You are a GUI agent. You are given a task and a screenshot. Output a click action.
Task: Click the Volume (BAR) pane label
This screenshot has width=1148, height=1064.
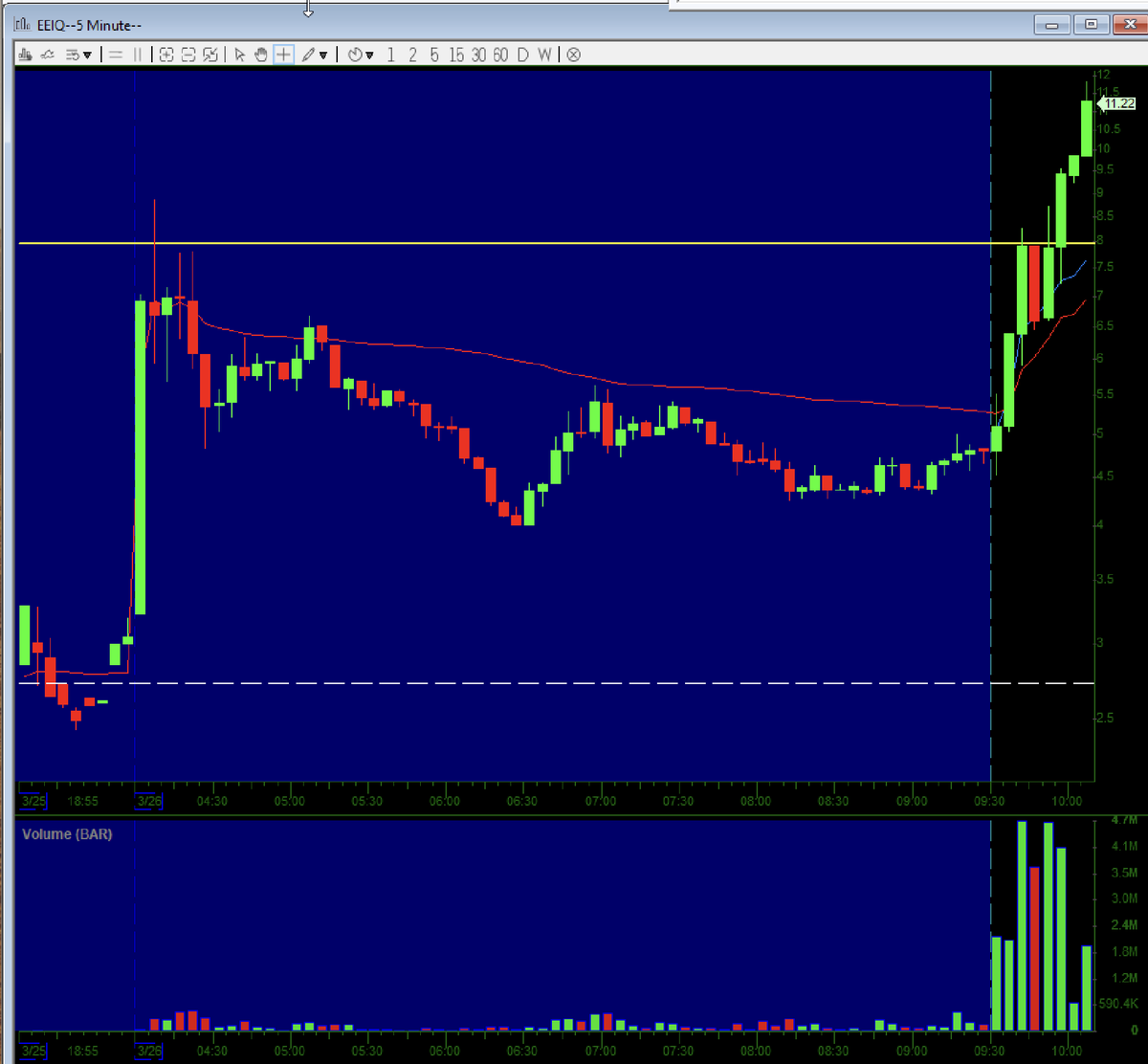[67, 834]
